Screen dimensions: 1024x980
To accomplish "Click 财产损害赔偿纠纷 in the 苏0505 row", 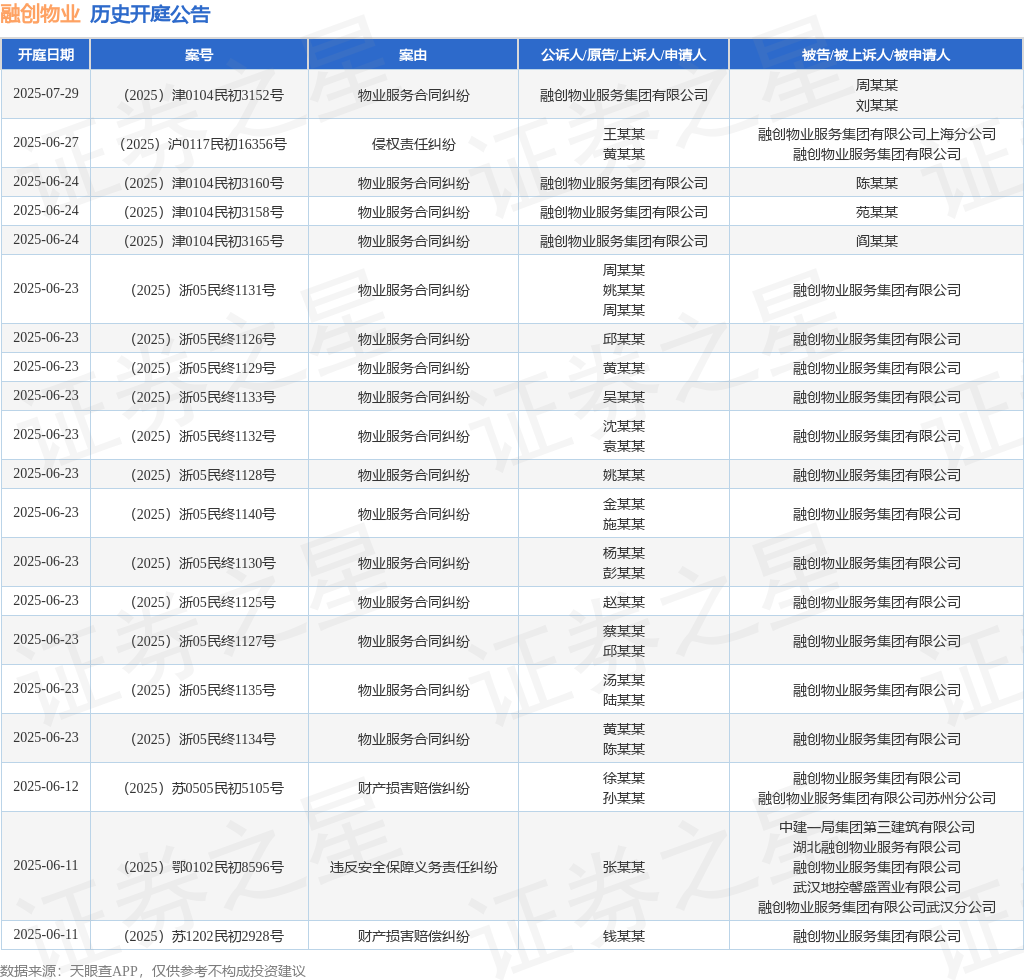I will click(413, 788).
